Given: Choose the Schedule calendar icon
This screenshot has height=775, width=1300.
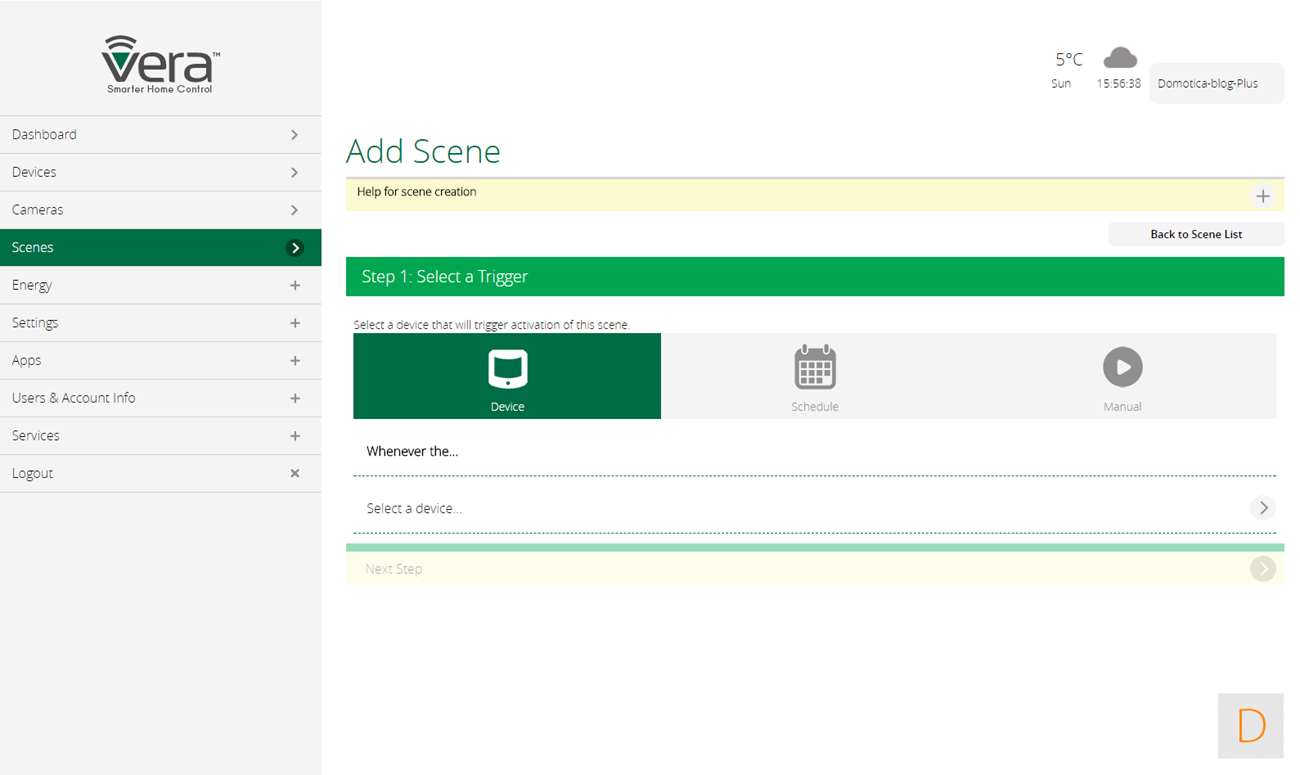Looking at the screenshot, I should 814,368.
